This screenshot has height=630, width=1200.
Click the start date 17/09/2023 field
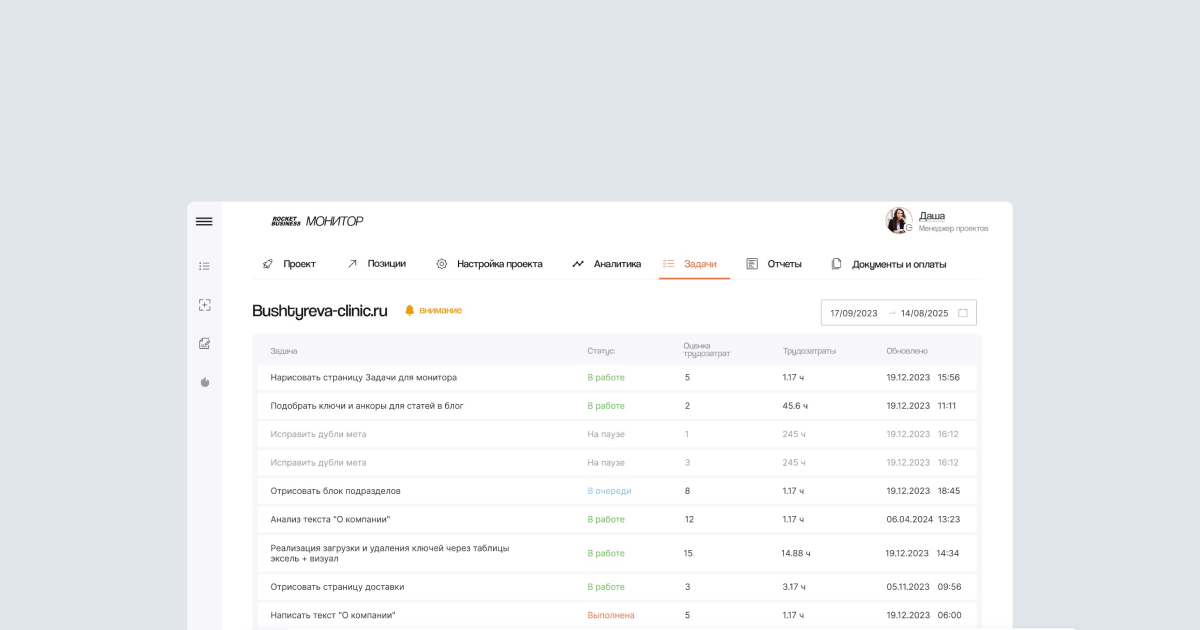pos(853,313)
